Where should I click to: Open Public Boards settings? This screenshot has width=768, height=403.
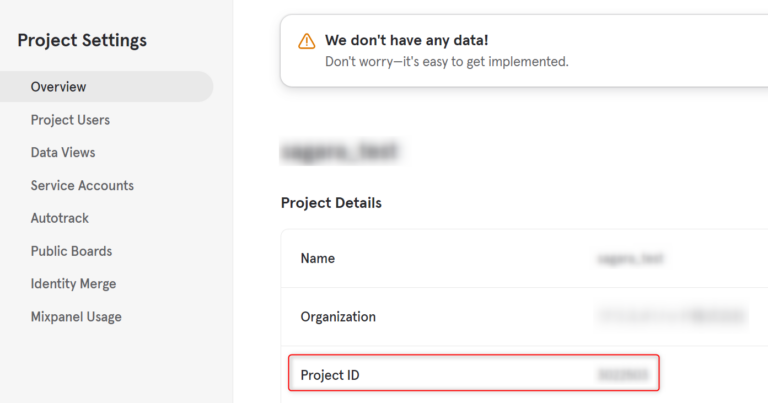coord(71,251)
